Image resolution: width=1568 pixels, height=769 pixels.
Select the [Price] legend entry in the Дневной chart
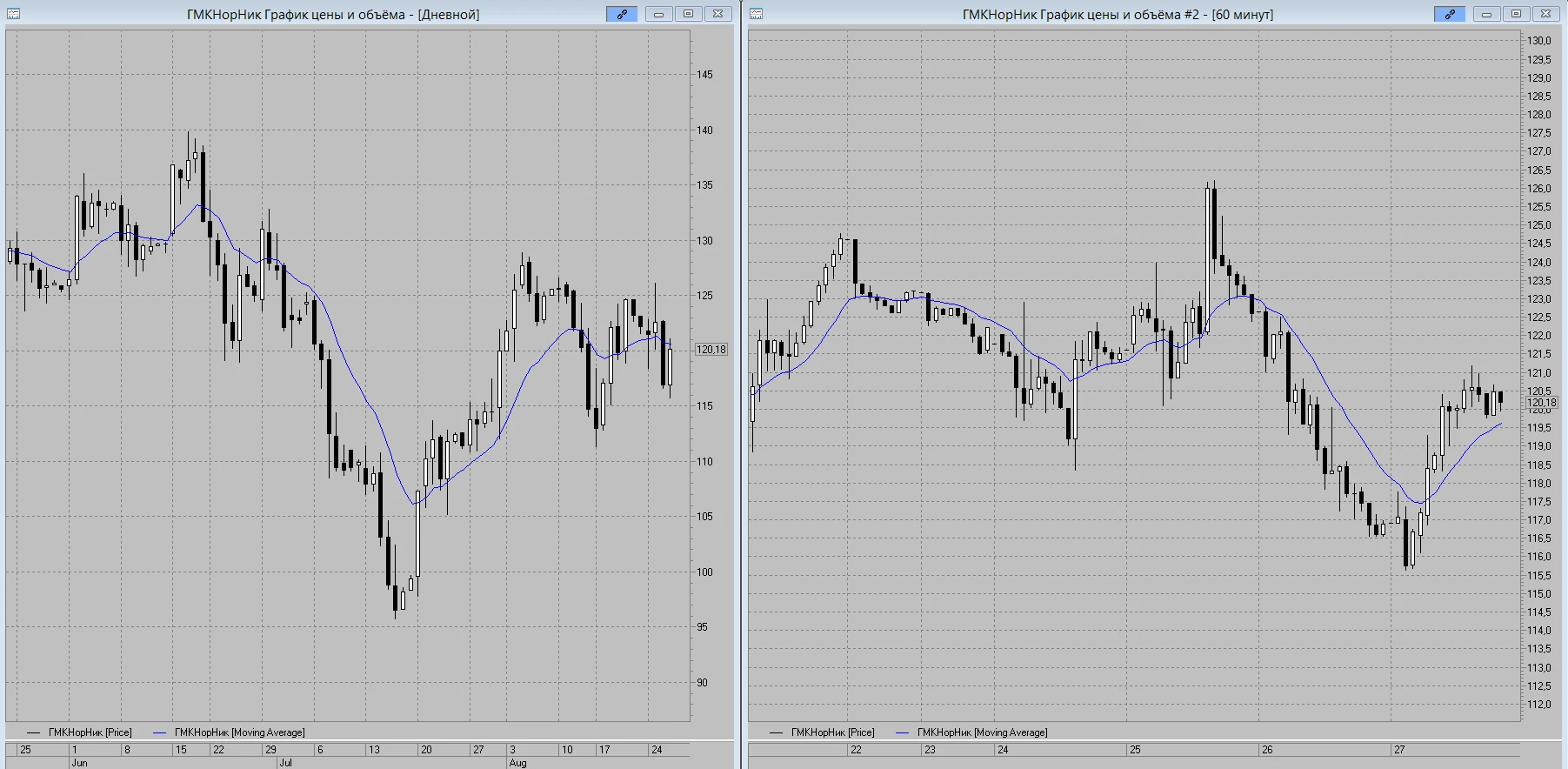(x=79, y=732)
